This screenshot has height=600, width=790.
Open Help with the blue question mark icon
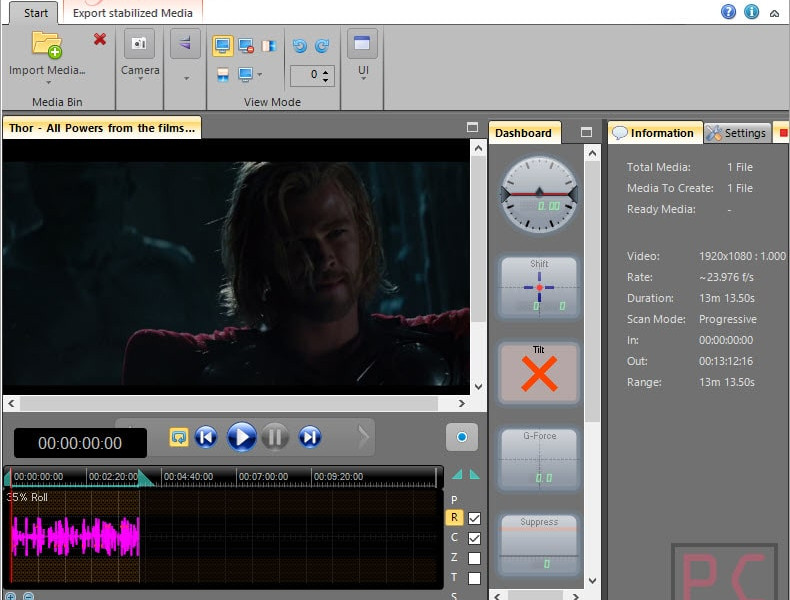728,11
